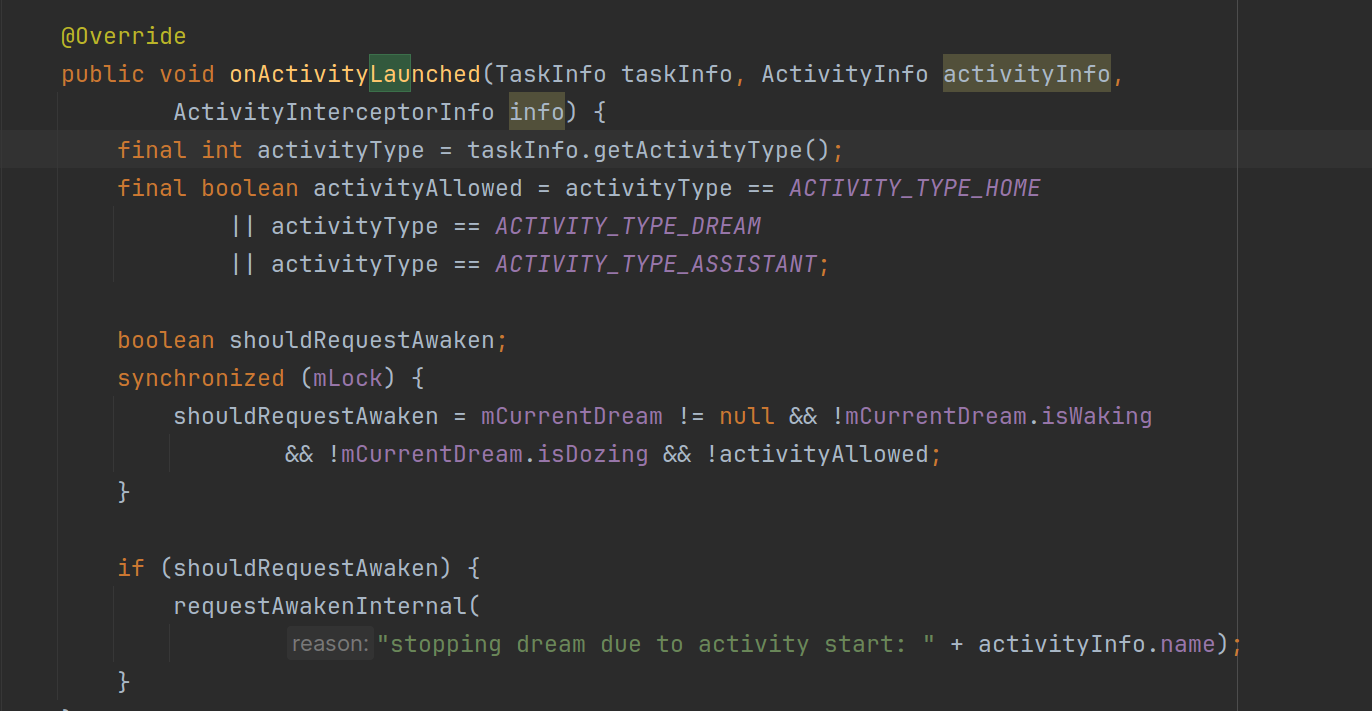Click the ACTIVITY_TYPE_HOME constant
Image resolution: width=1372 pixels, height=711 pixels.
click(x=915, y=188)
